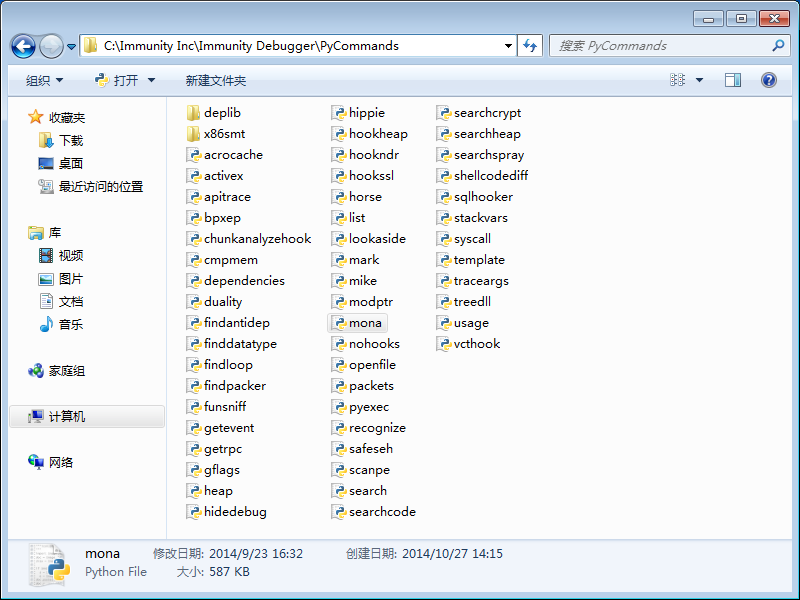Click the file name stackvars
Image resolution: width=800 pixels, height=600 pixels.
click(x=481, y=218)
